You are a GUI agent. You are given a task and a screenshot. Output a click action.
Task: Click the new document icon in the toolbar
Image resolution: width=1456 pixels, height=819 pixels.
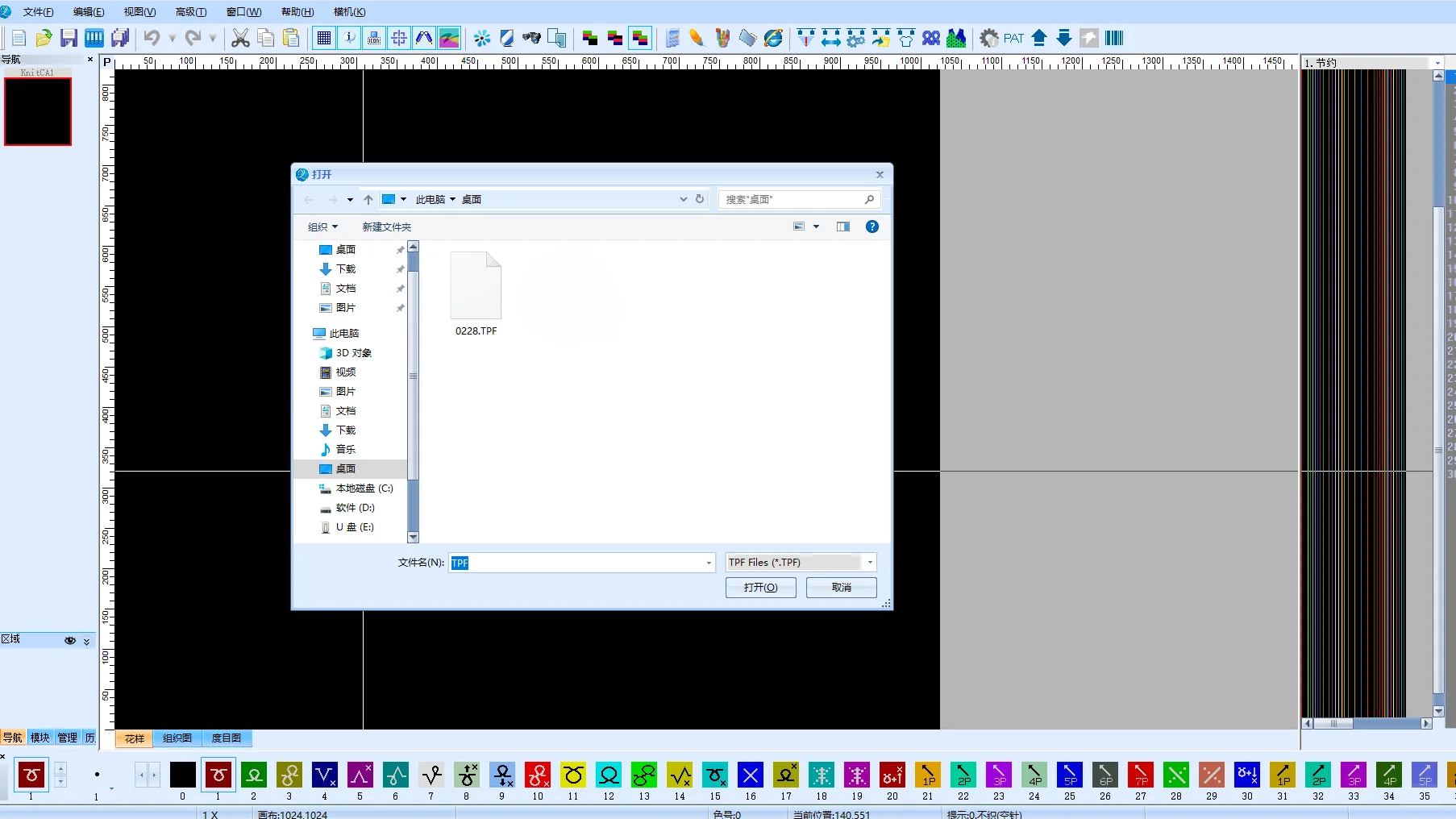coord(19,38)
